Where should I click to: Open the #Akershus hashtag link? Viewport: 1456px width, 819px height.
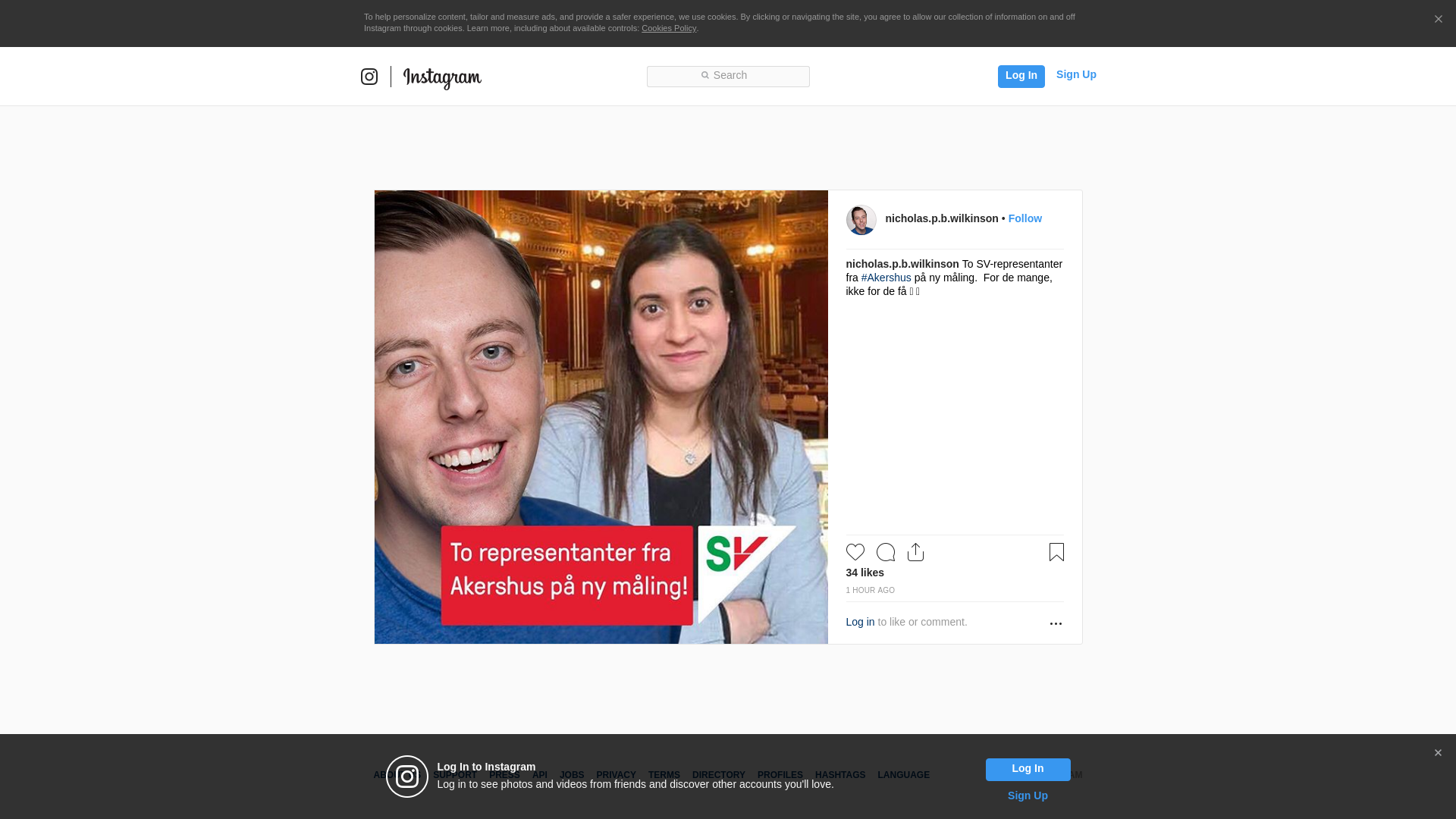pyautogui.click(x=886, y=278)
